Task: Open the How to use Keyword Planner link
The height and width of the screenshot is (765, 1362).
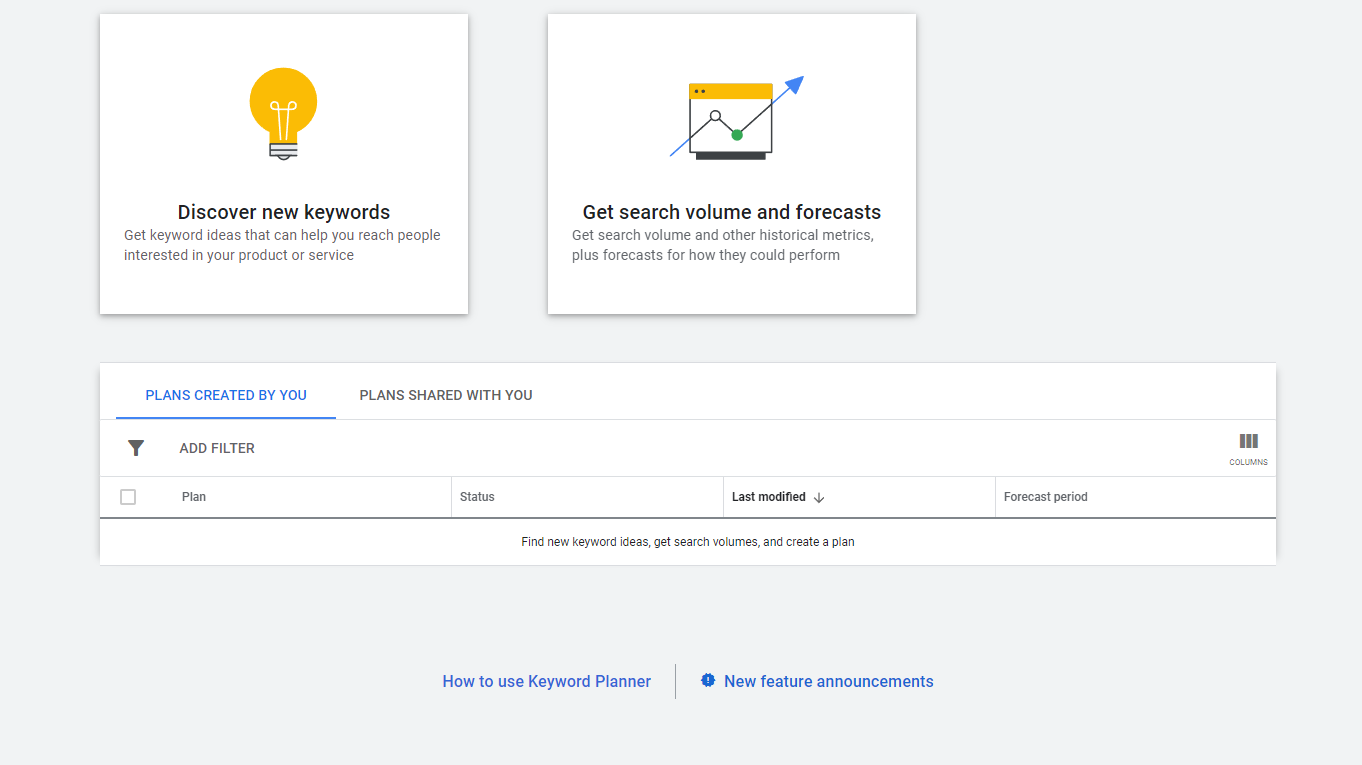Action: coord(546,681)
